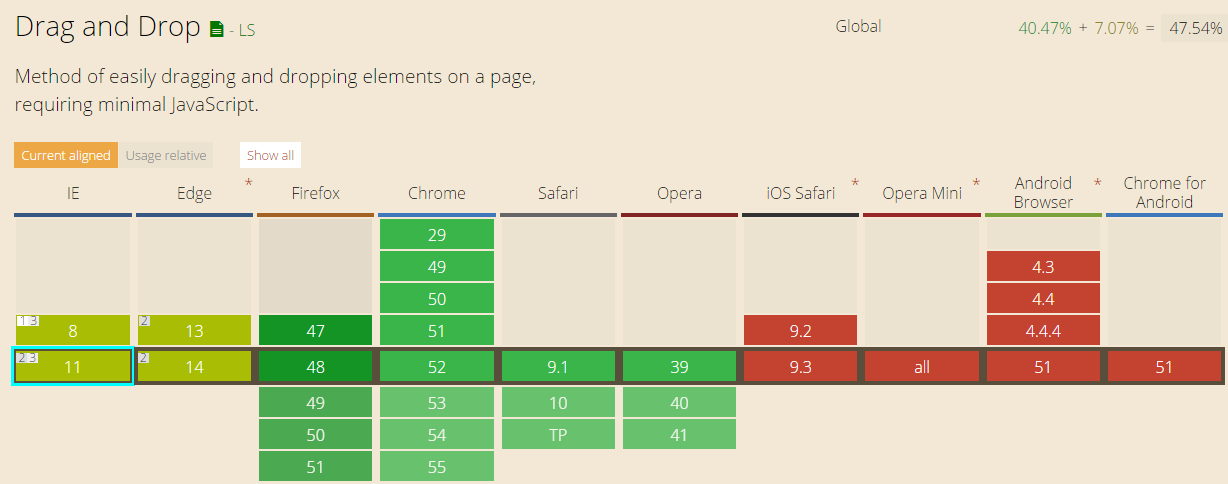Switch to the Usage relative view
This screenshot has width=1228, height=484.
click(x=166, y=155)
